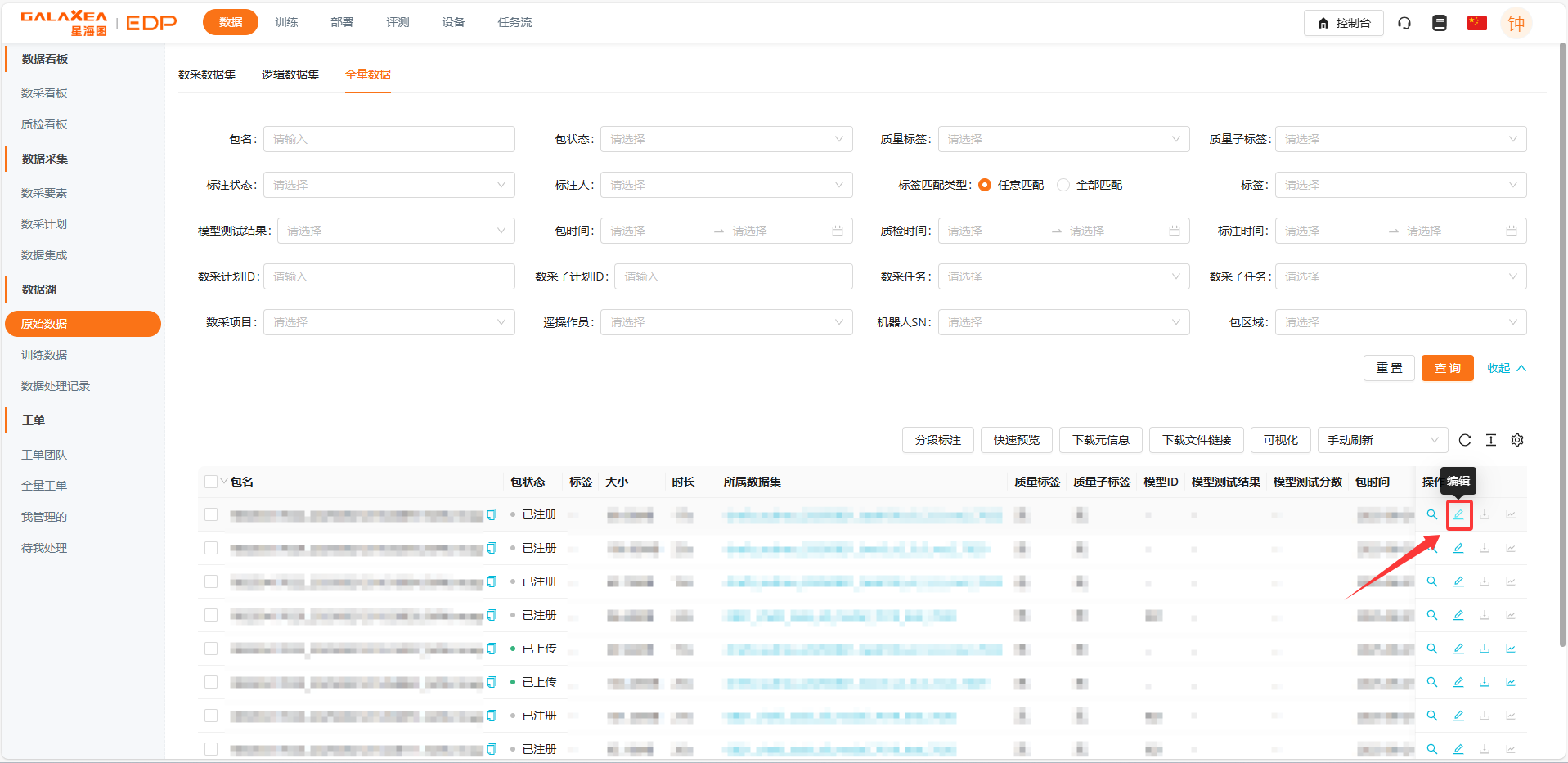Open the 训练 top menu
The width and height of the screenshot is (1568, 763).
click(x=286, y=22)
